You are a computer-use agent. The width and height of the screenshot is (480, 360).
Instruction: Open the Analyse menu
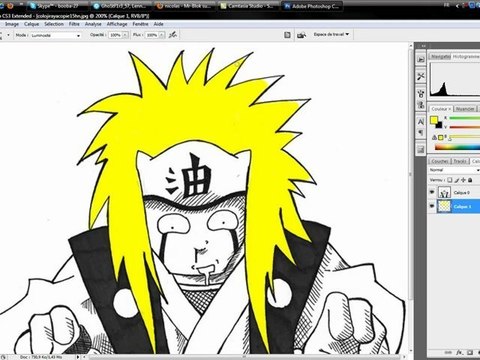(x=93, y=24)
